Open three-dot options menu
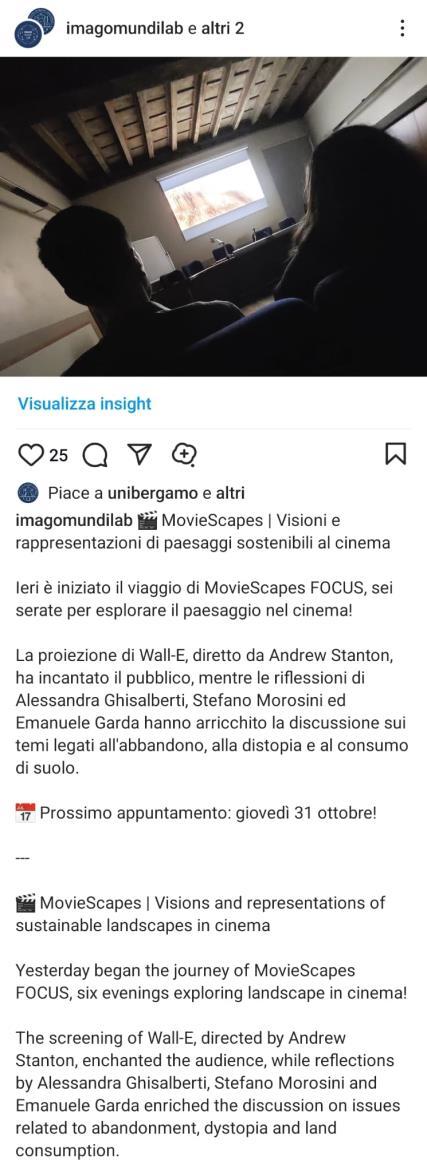 tap(402, 28)
